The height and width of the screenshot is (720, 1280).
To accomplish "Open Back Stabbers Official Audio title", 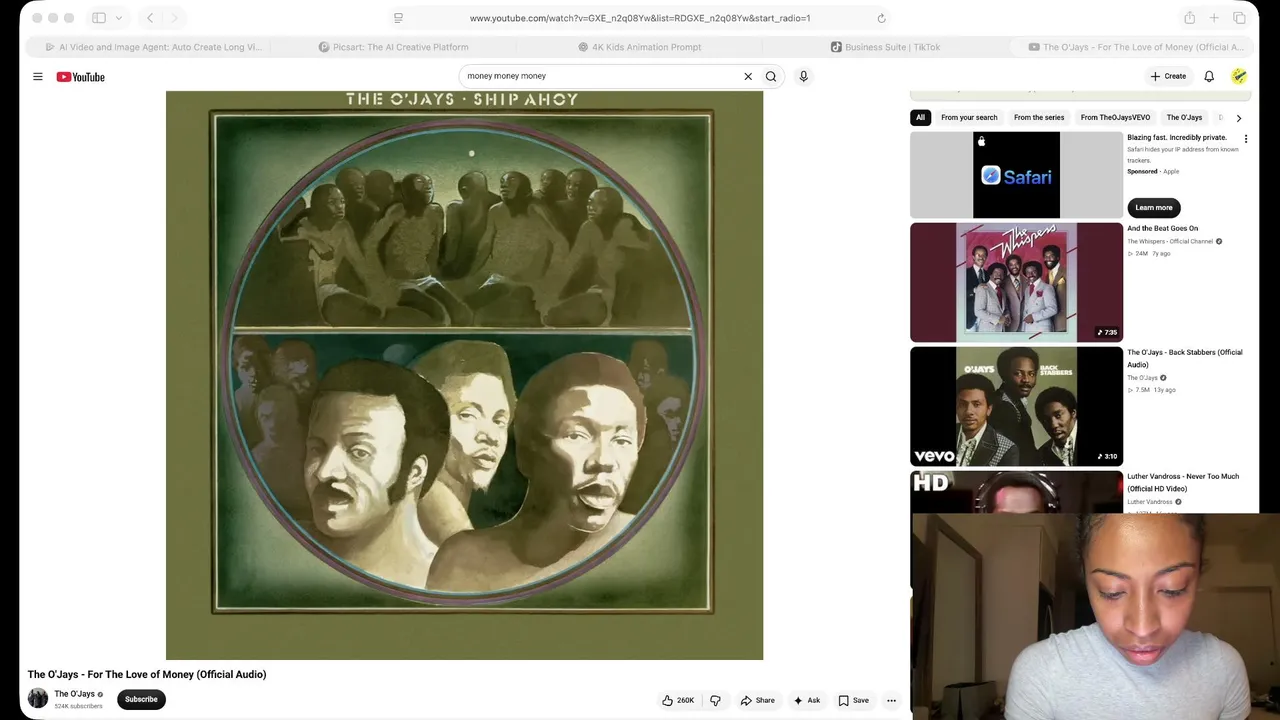I will pyautogui.click(x=1185, y=358).
